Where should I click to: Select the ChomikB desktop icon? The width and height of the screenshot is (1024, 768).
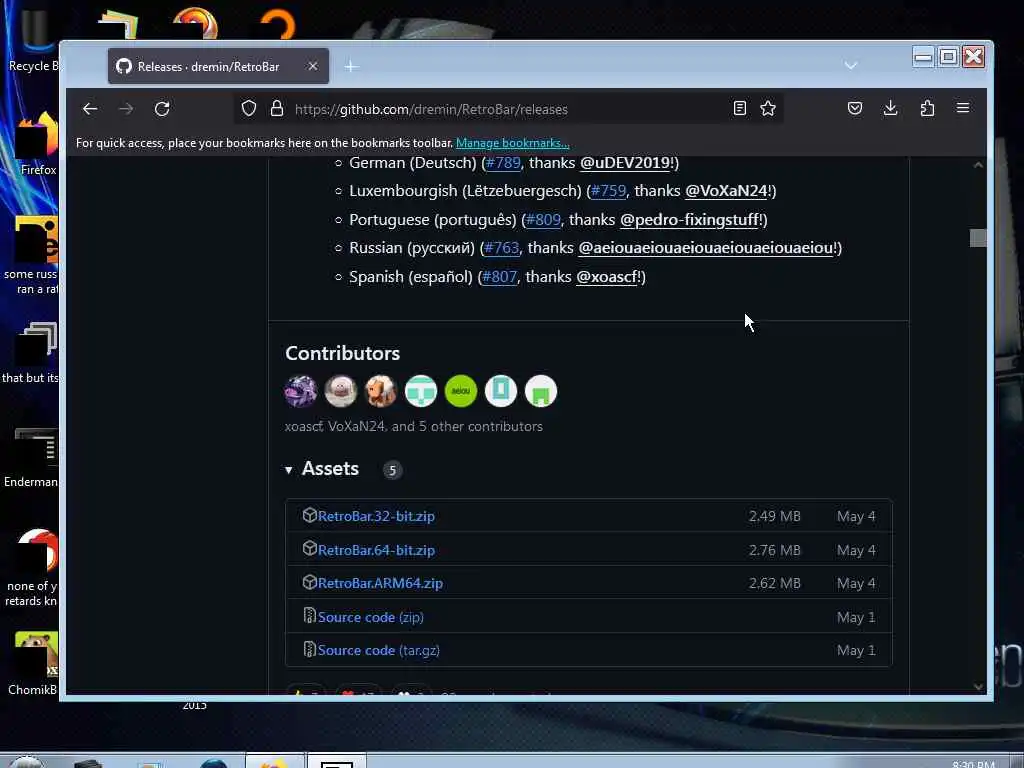click(33, 663)
